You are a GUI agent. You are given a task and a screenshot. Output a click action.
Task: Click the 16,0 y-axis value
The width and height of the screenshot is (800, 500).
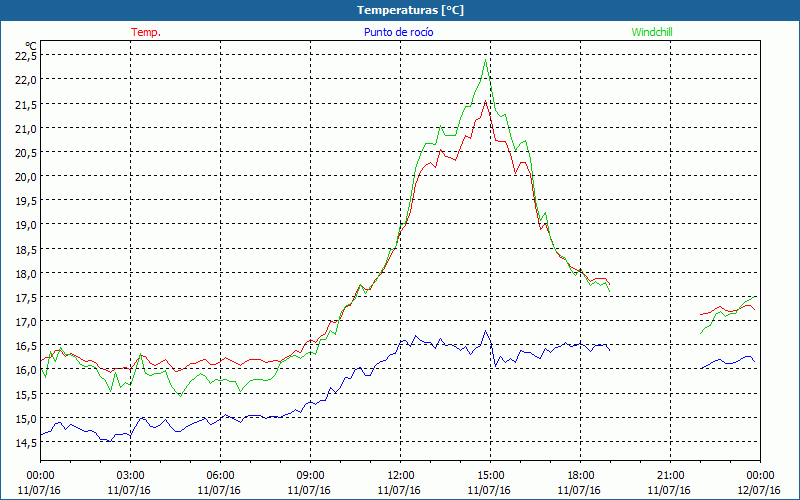[27, 370]
